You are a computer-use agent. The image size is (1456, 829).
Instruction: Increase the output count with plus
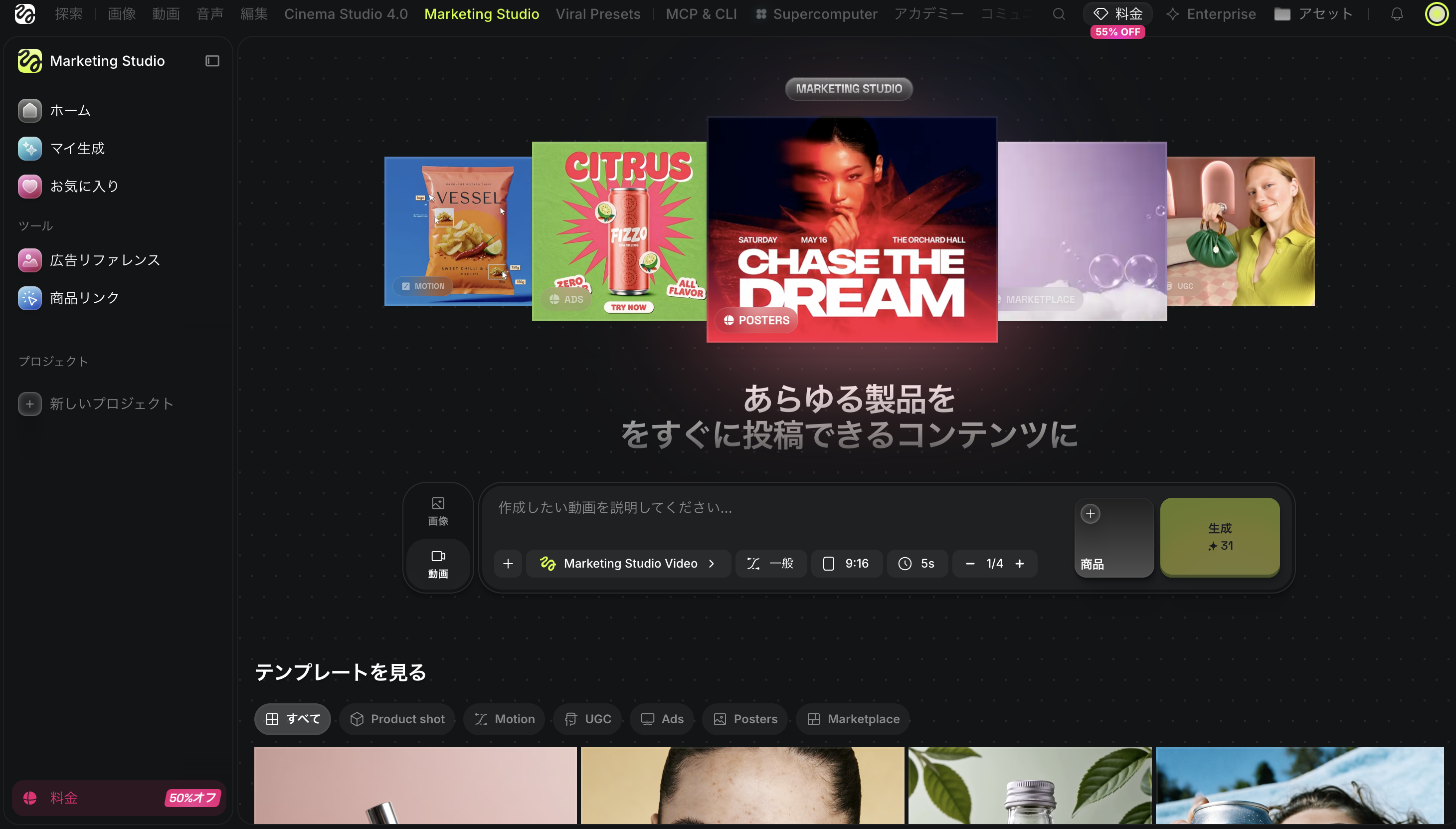coord(1019,564)
